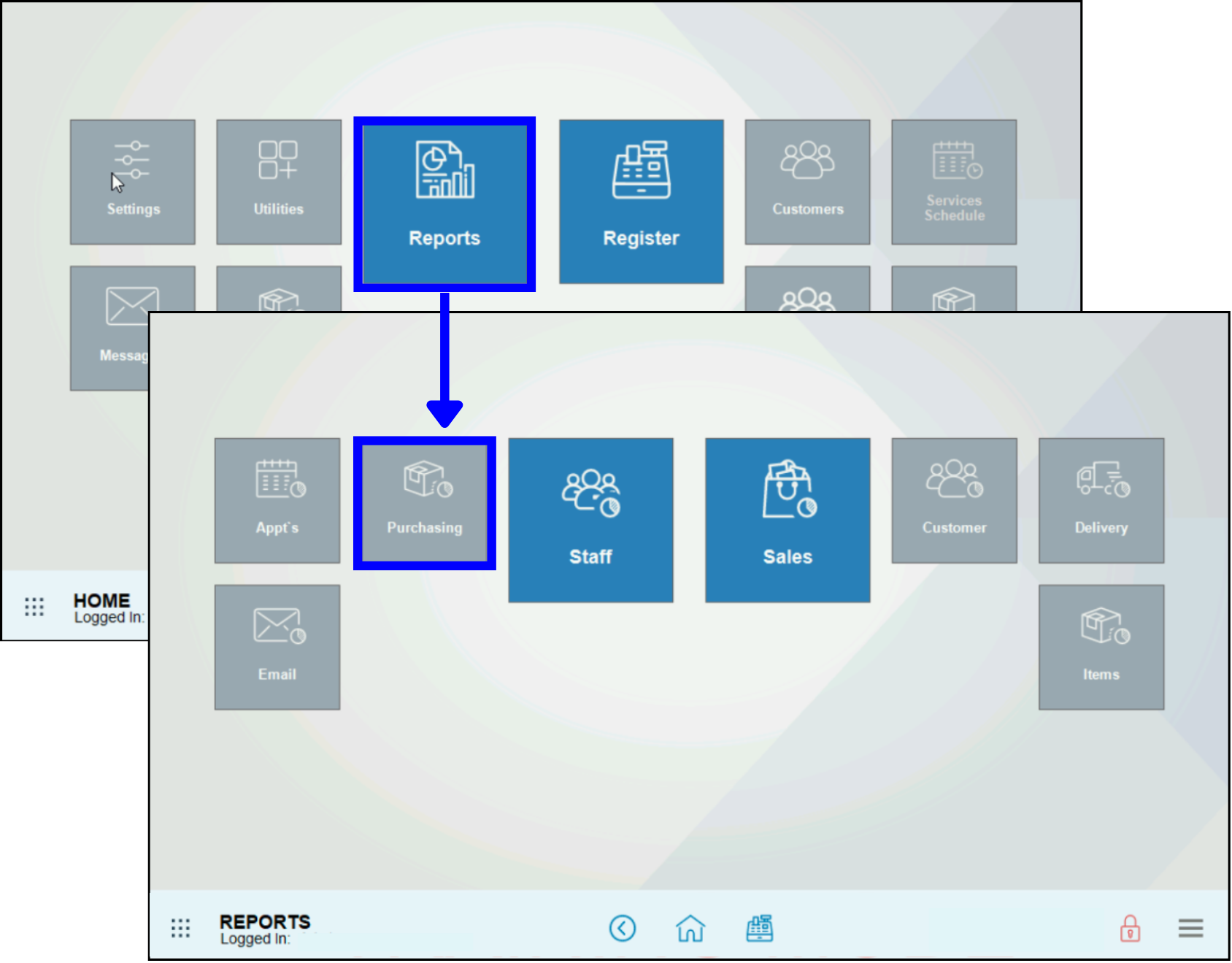Open the Items reports tile
Viewport: 1232px width, 963px height.
(x=1101, y=645)
